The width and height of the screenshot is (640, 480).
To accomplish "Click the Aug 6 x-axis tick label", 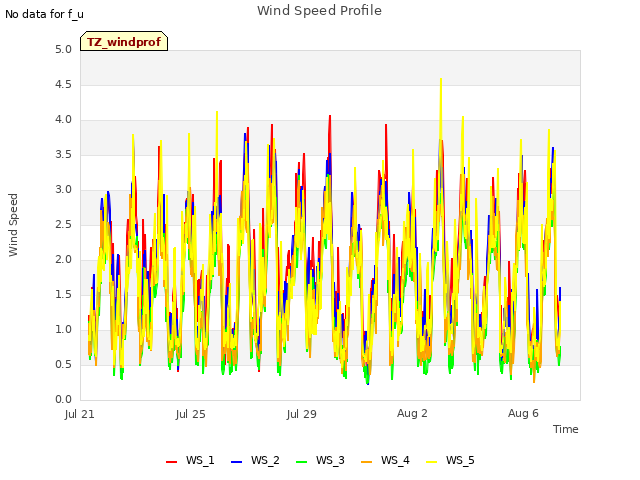I will click(523, 413).
